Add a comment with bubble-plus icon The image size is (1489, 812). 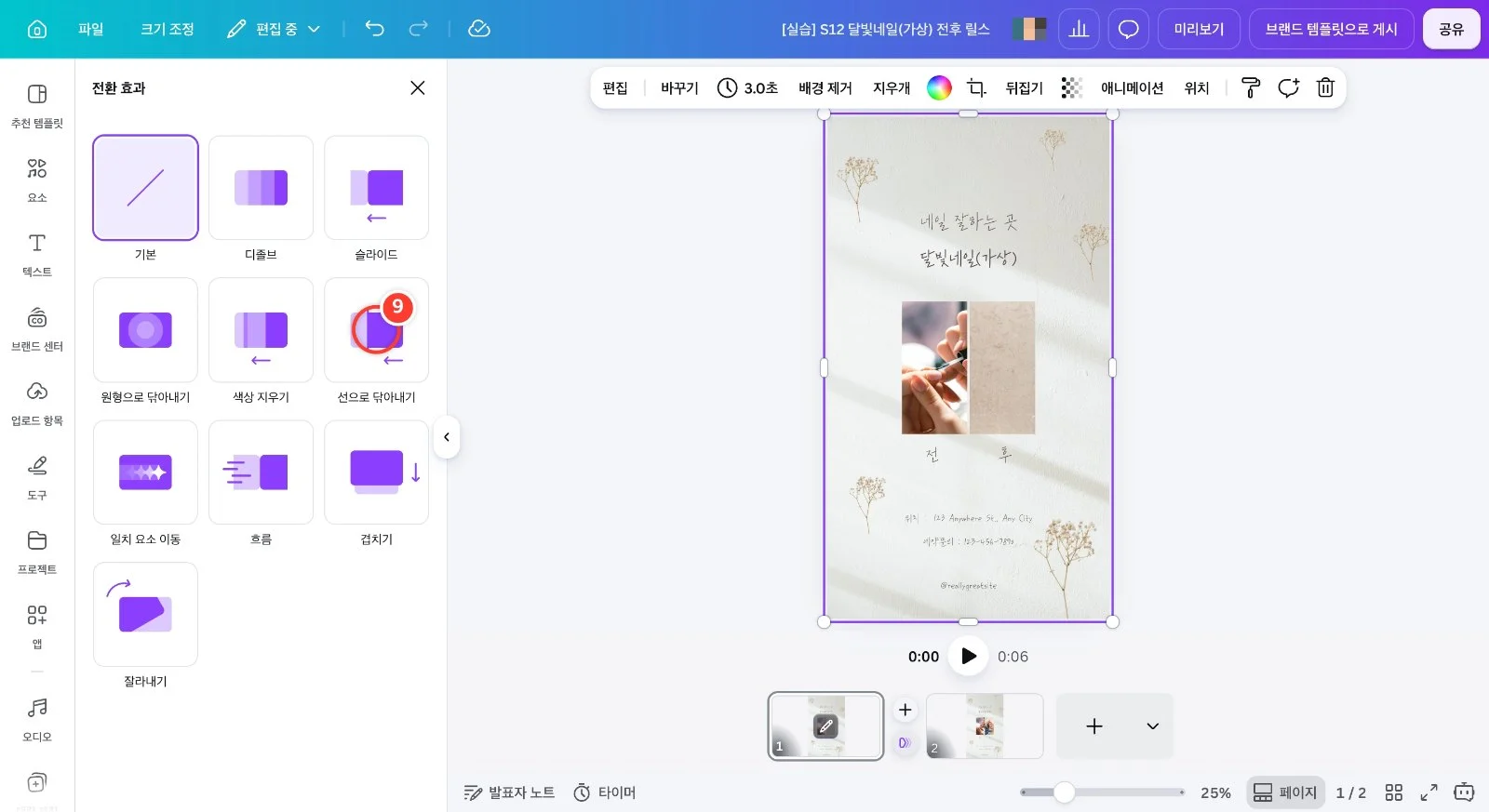[x=1288, y=87]
